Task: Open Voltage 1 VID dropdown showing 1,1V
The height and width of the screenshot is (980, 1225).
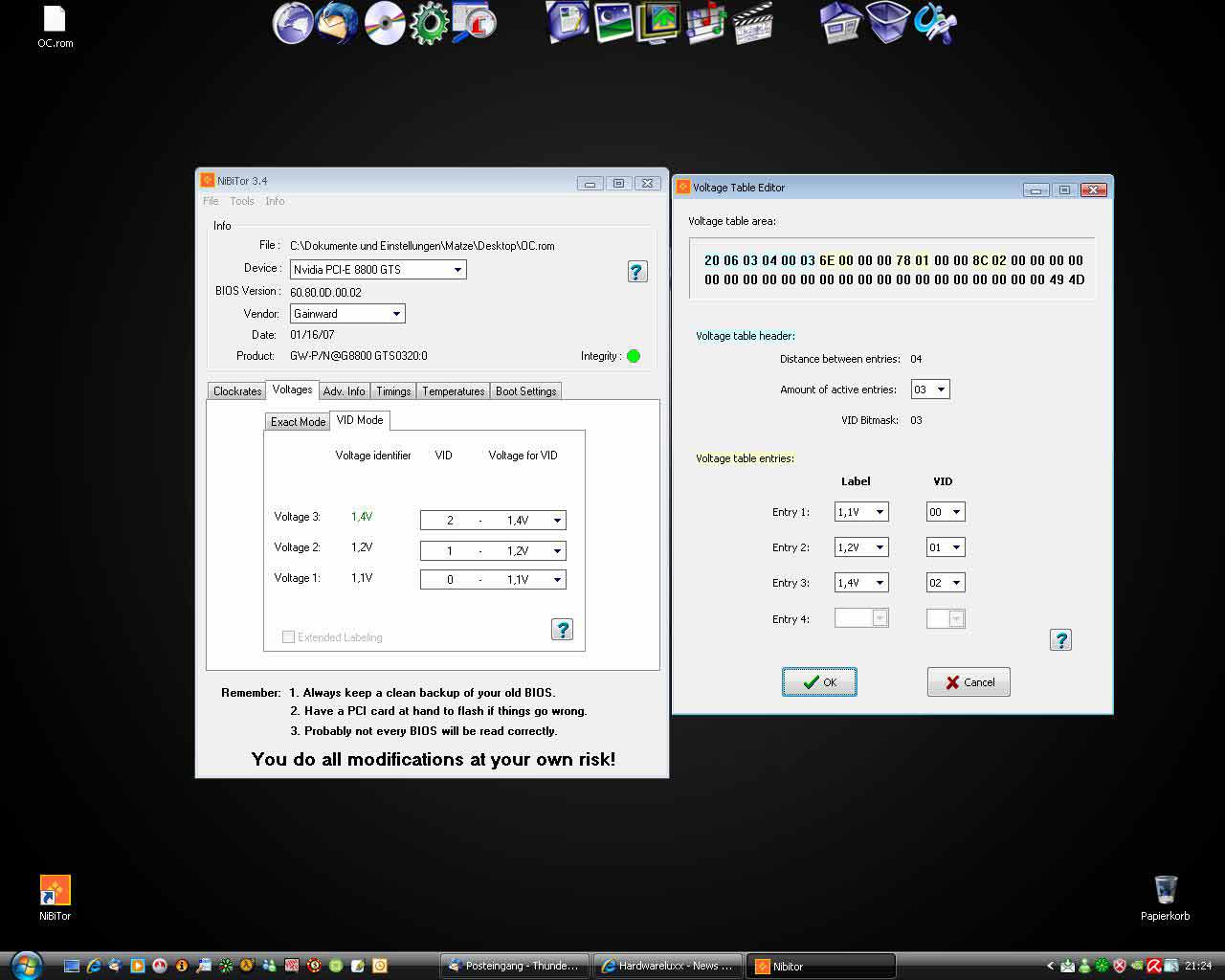Action: (x=493, y=580)
